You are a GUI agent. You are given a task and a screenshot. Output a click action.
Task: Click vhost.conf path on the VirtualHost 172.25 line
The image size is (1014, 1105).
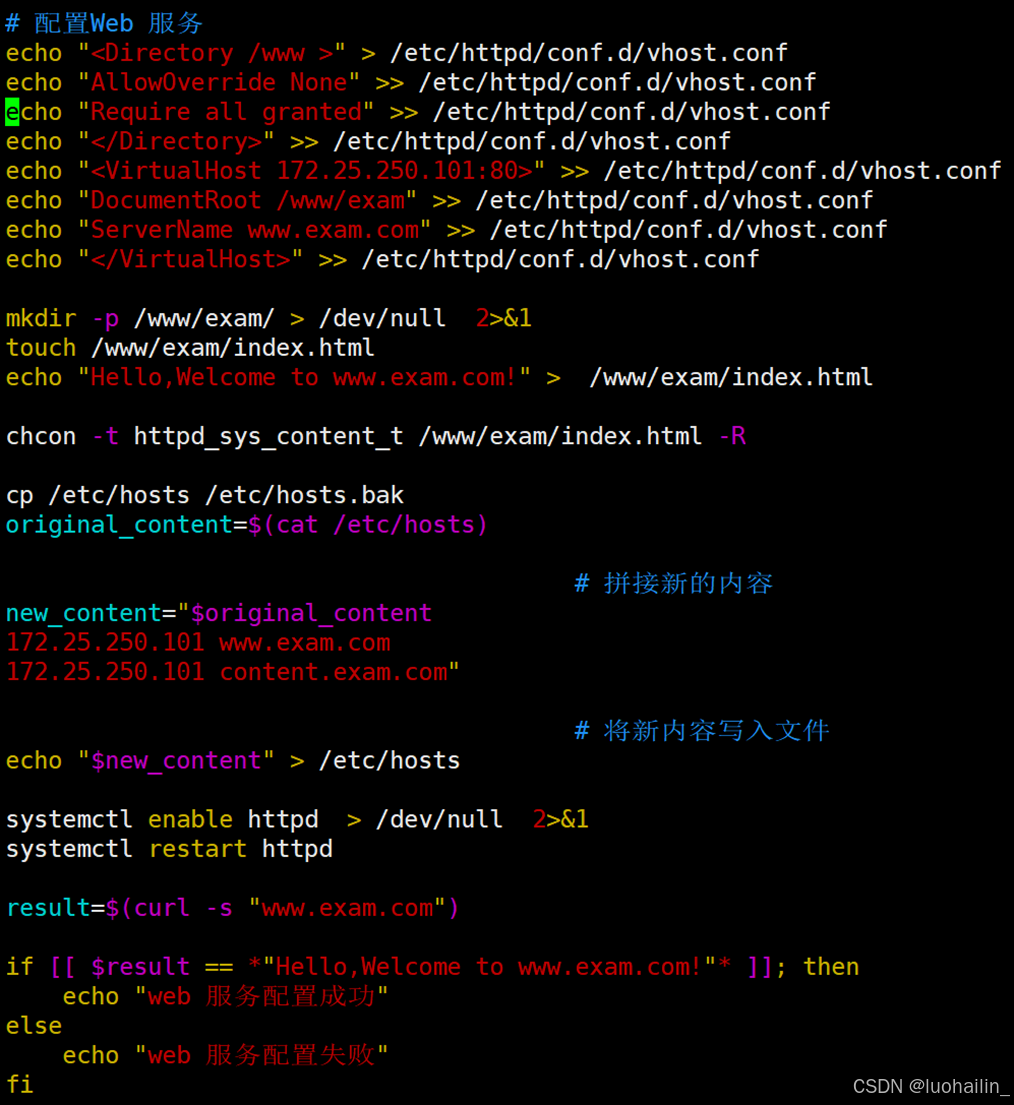(803, 171)
